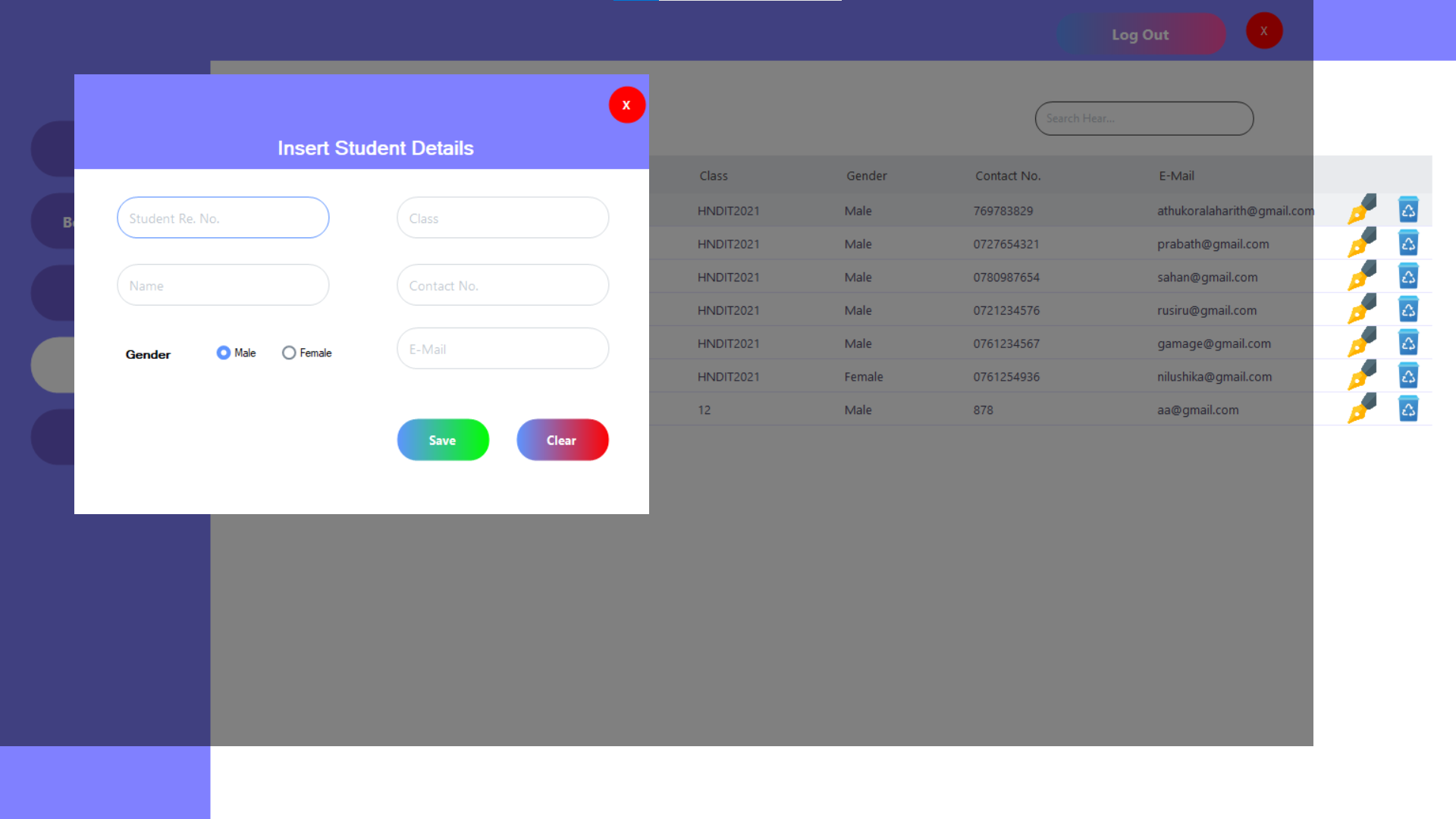Viewport: 1456px width, 819px height.
Task: Click recycle bin icon for nilushika@gmail.com row
Action: click(1408, 376)
